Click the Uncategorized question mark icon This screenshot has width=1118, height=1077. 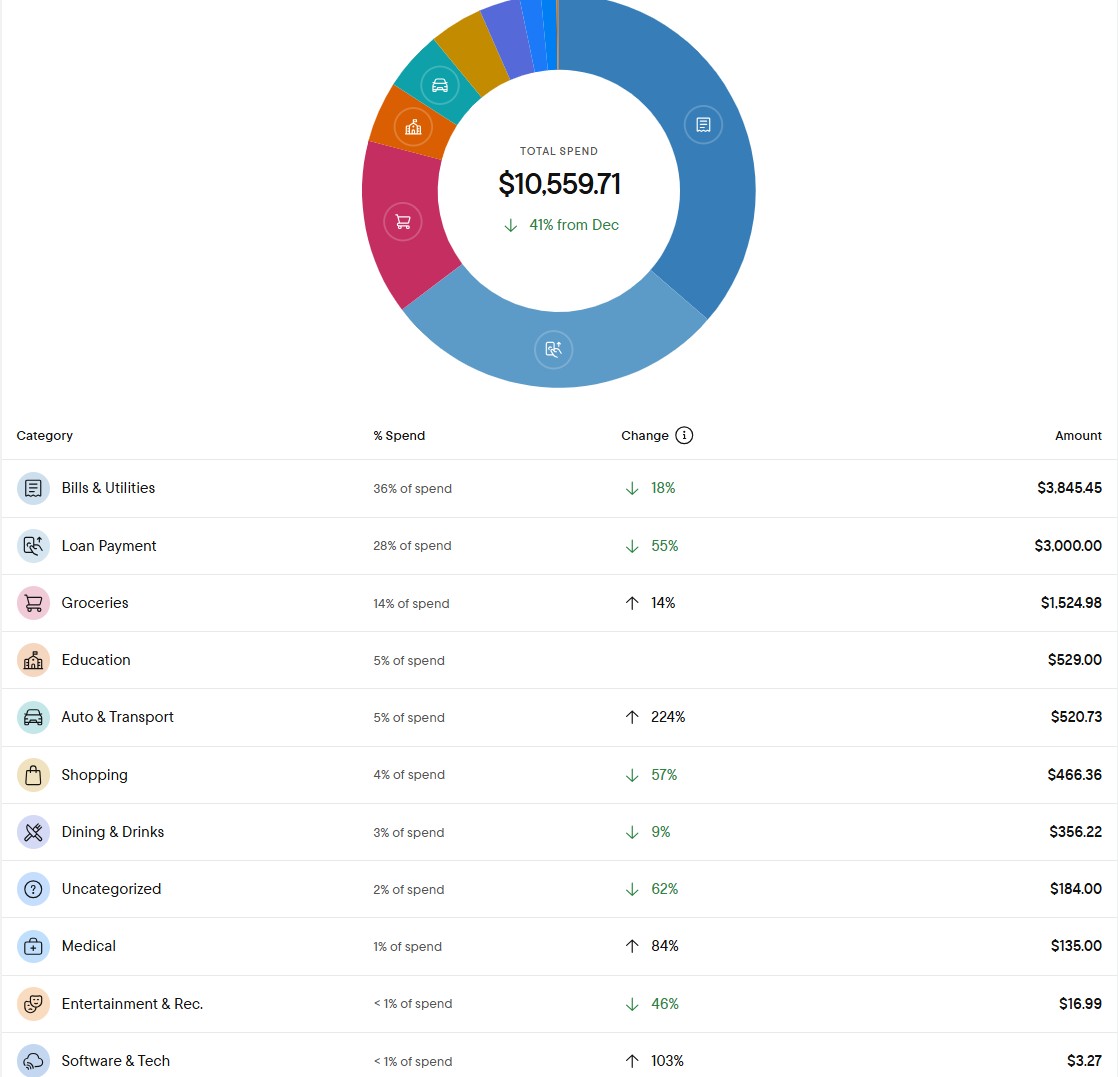[x=33, y=889]
